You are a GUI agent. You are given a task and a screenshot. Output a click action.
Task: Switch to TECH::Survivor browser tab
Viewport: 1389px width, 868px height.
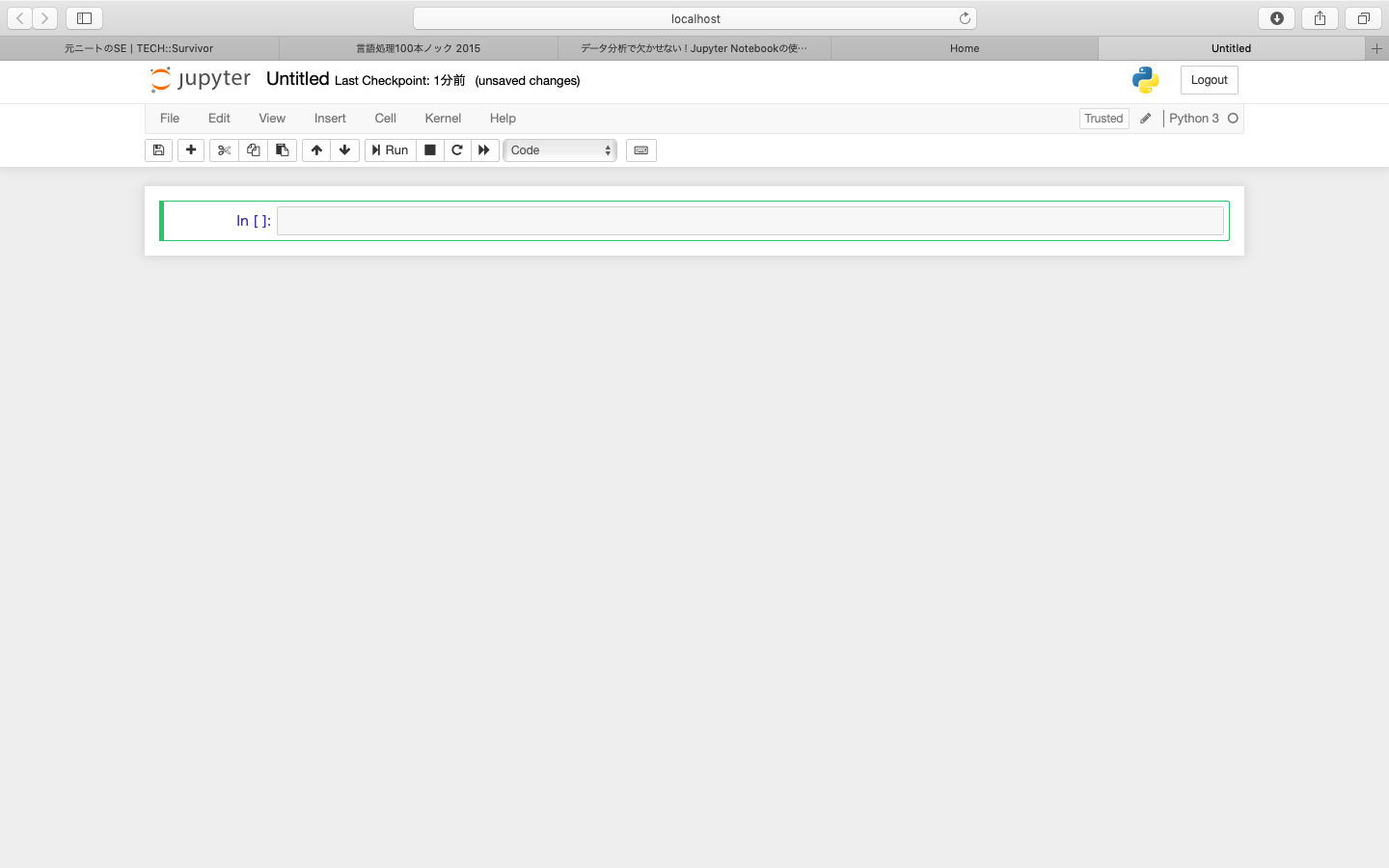point(139,48)
